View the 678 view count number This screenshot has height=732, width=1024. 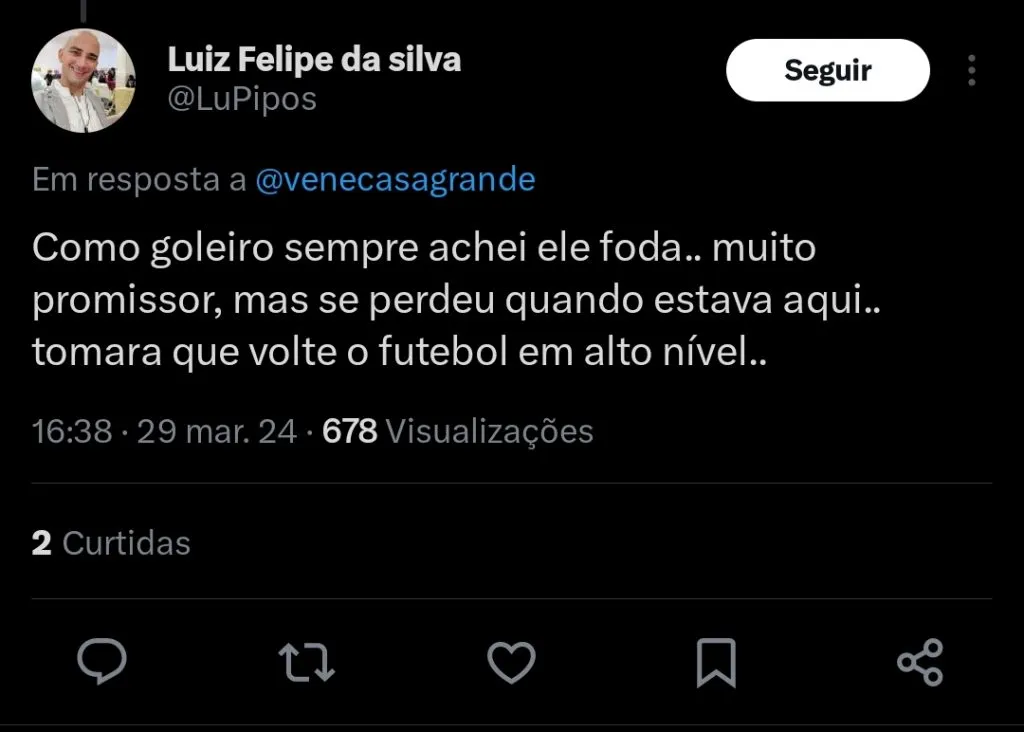click(x=350, y=431)
